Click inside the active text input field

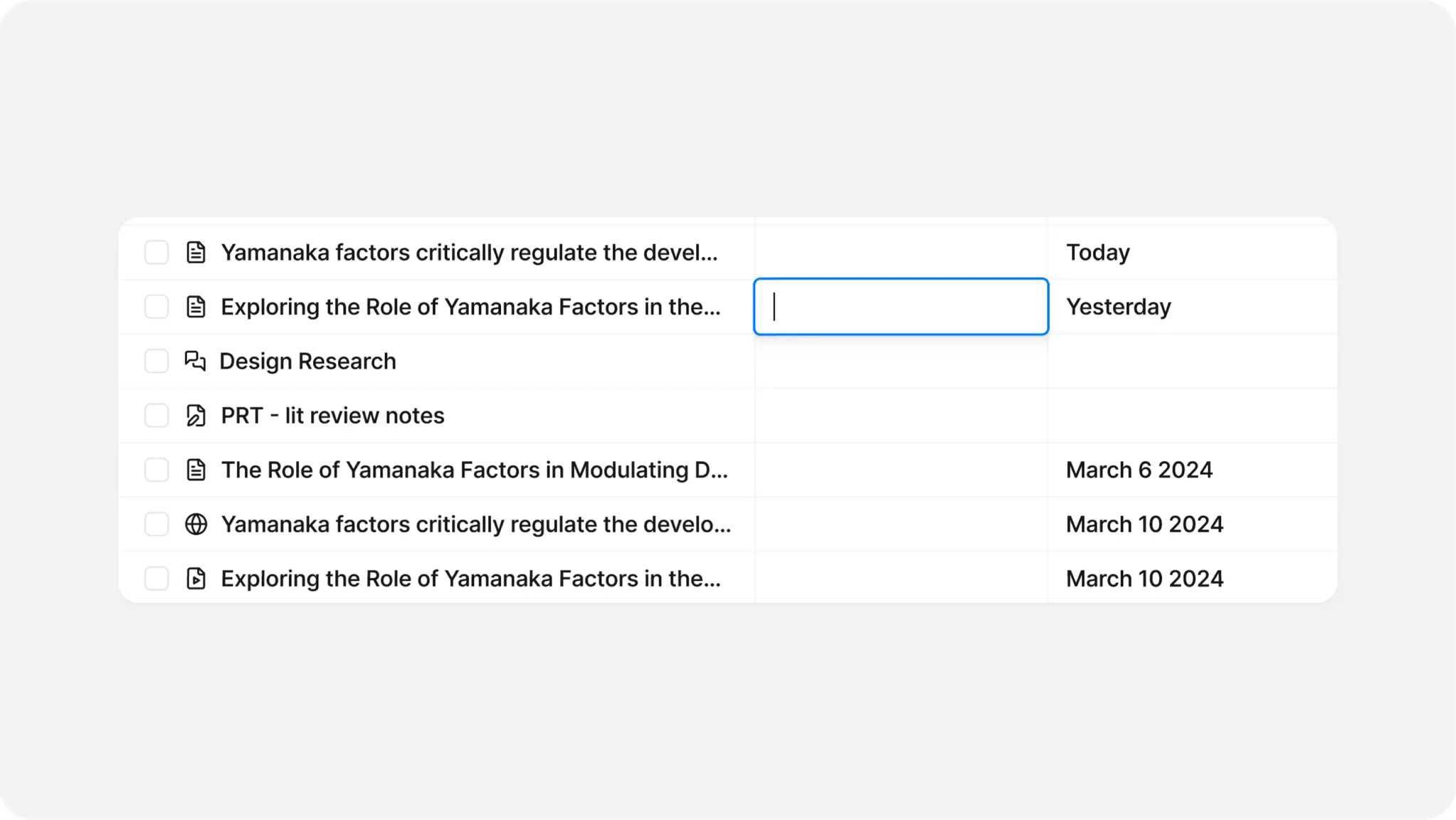[900, 306]
